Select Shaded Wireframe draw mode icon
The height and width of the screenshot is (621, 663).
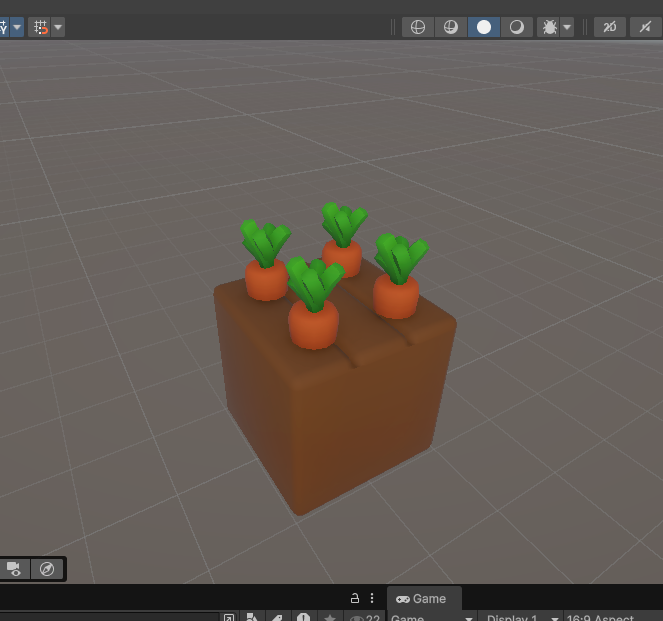click(451, 27)
